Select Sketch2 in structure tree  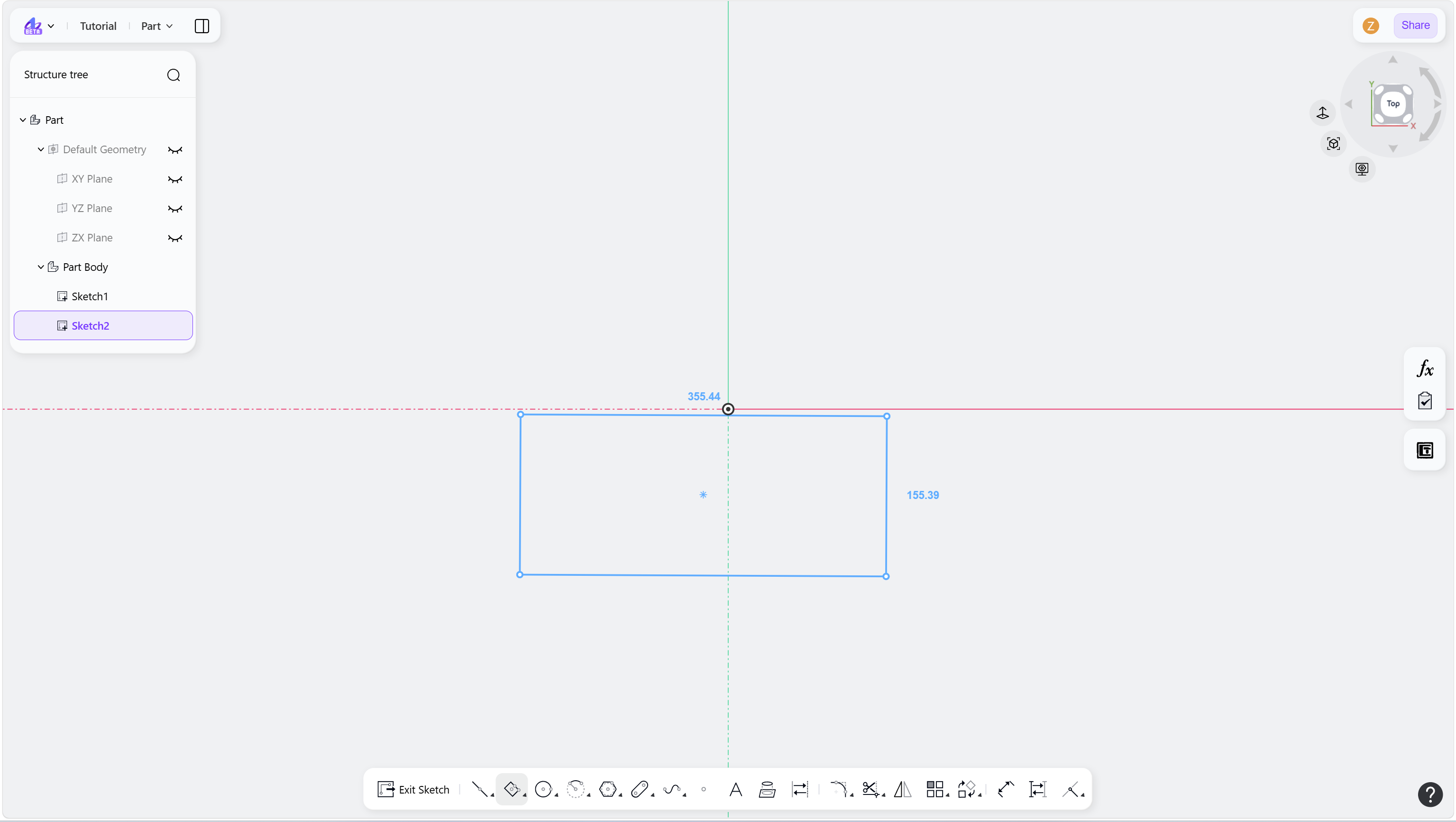click(x=103, y=326)
